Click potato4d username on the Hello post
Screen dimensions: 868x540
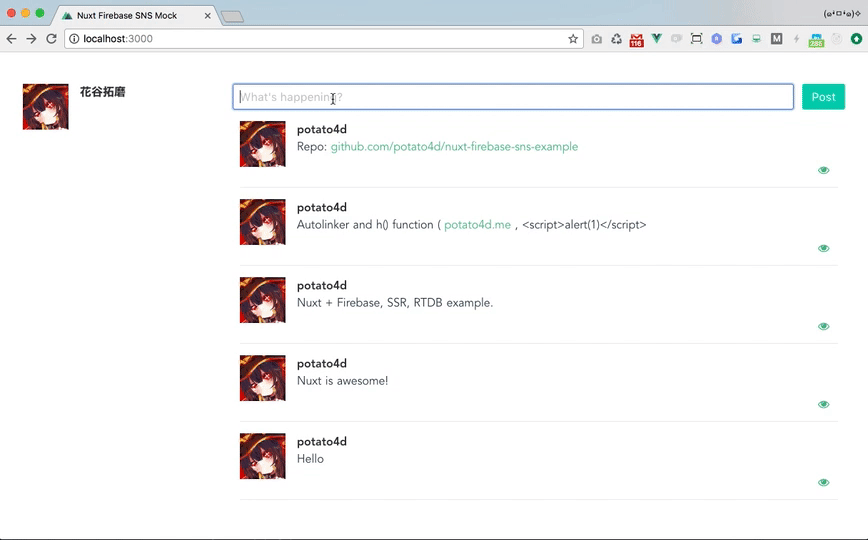coord(322,441)
